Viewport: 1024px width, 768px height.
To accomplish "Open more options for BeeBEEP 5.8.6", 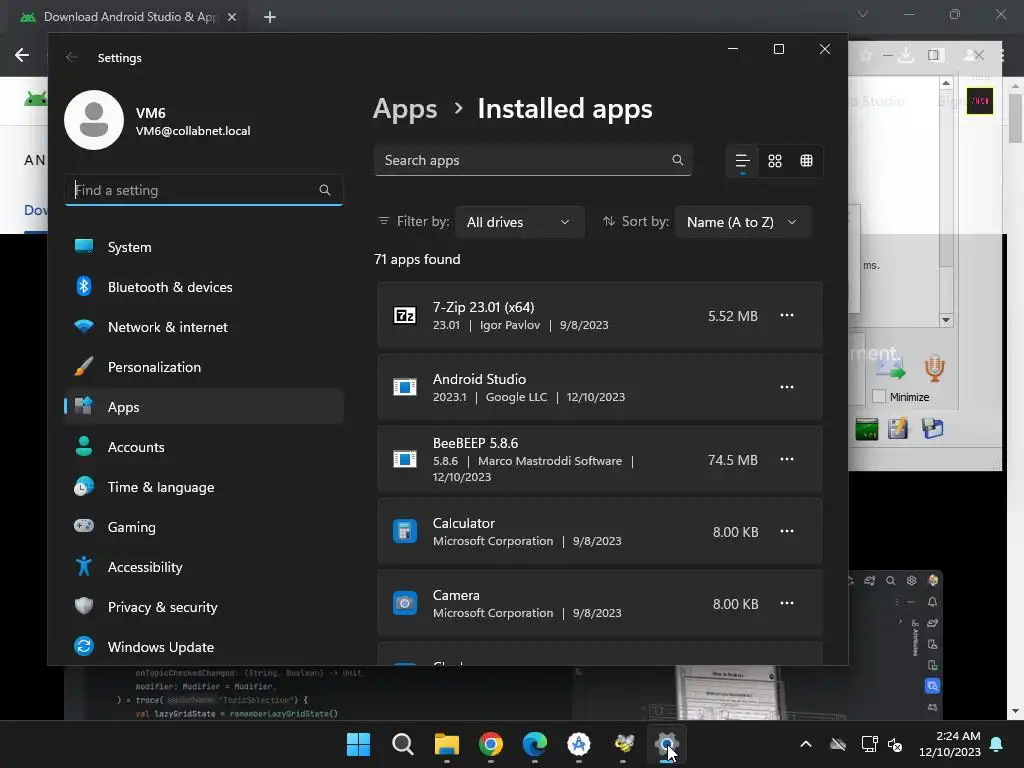I will pos(787,459).
